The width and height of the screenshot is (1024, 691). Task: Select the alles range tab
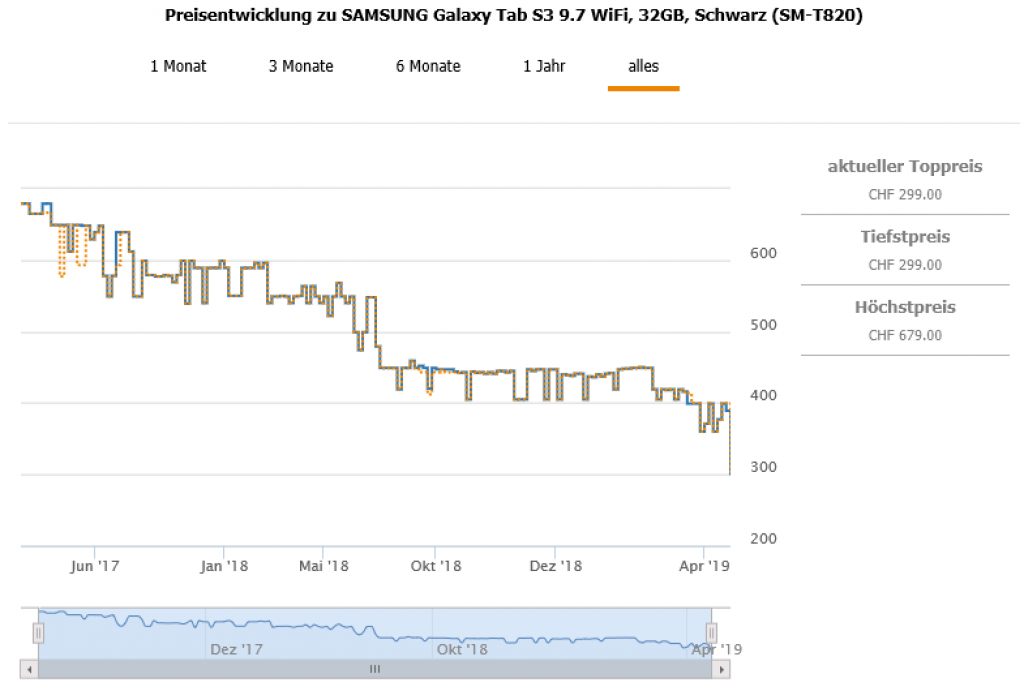pos(643,66)
